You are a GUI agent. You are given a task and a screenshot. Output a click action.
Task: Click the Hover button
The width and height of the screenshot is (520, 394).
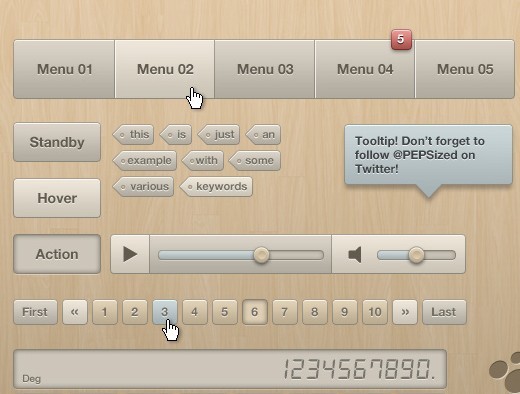point(57,198)
